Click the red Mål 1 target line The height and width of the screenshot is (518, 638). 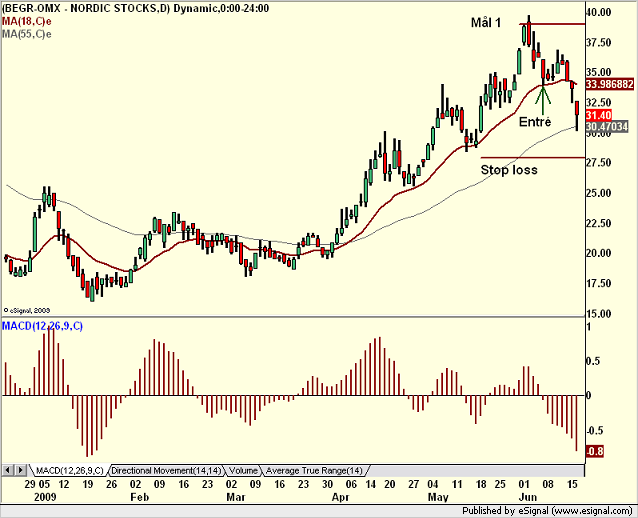pyautogui.click(x=552, y=24)
